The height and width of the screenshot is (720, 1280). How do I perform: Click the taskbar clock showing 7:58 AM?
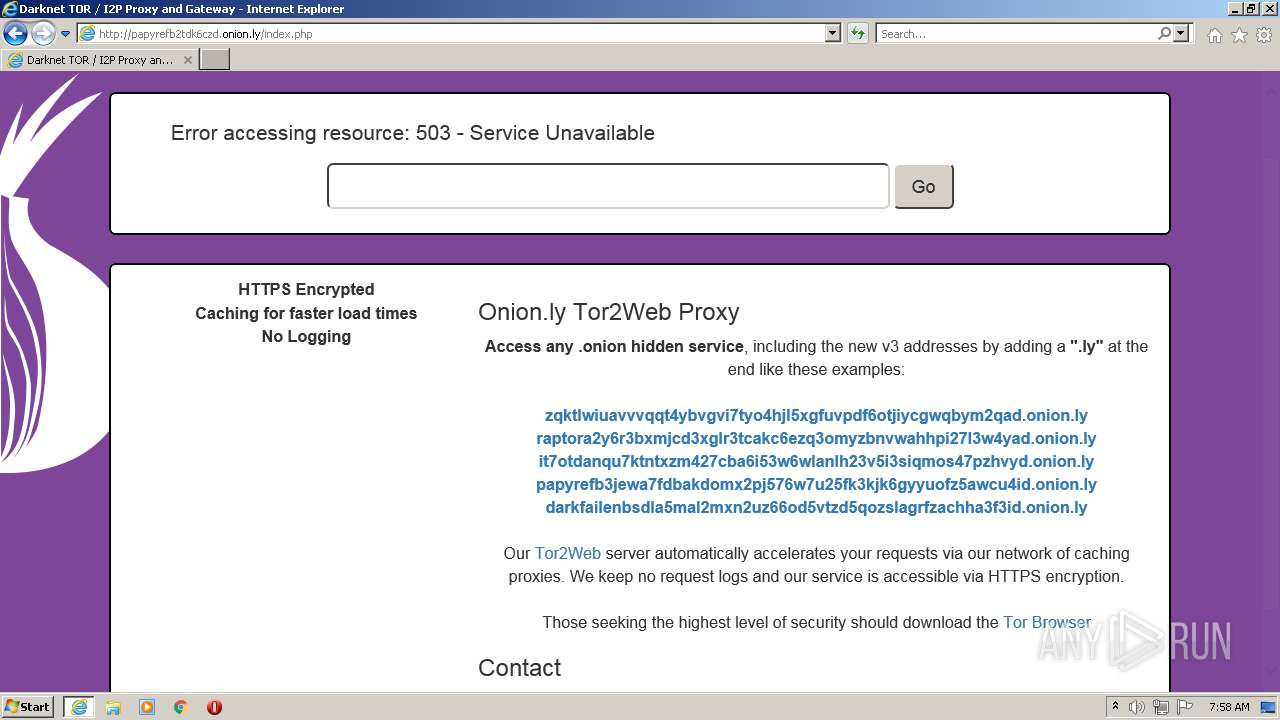point(1229,707)
